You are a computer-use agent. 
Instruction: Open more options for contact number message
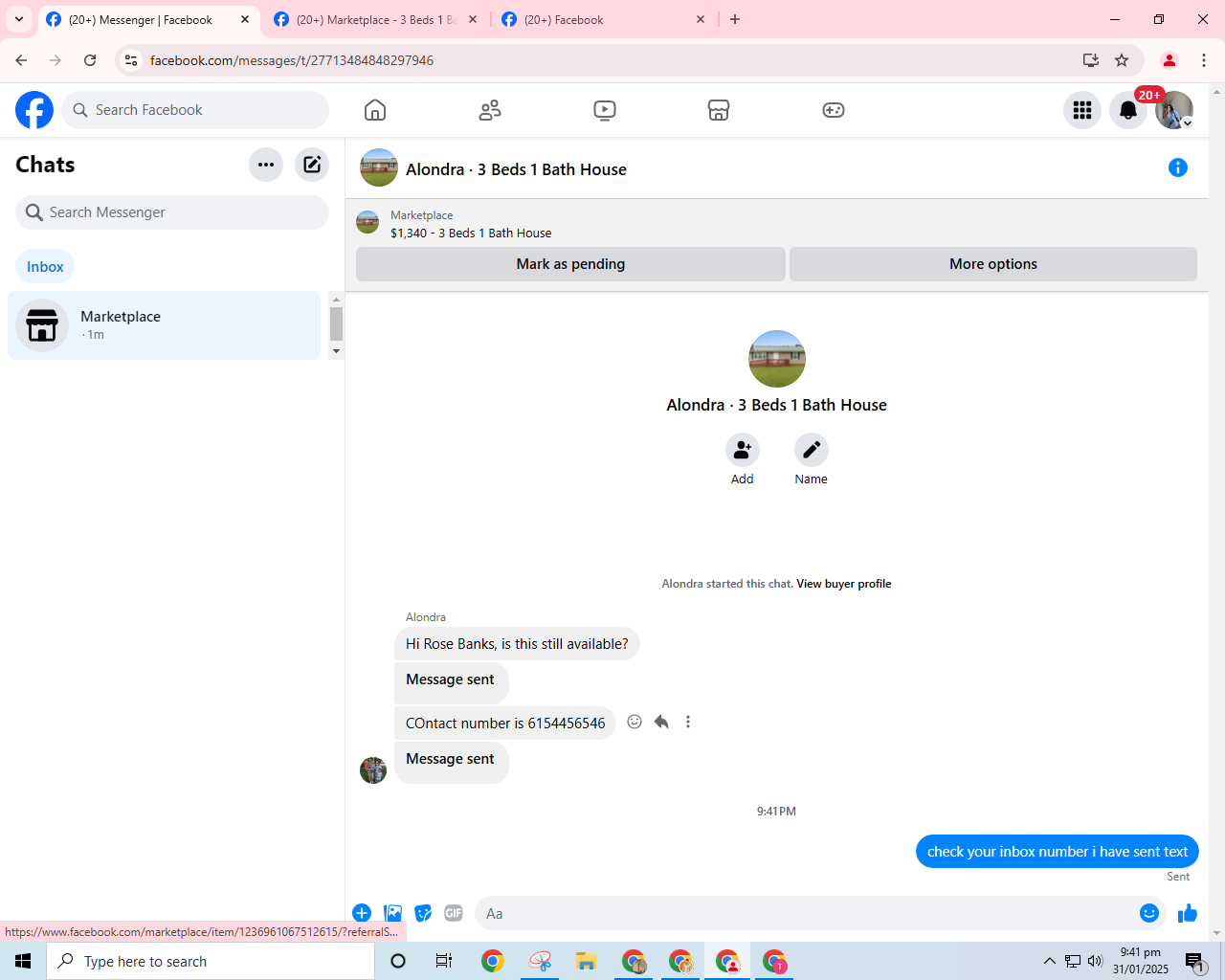tap(688, 722)
